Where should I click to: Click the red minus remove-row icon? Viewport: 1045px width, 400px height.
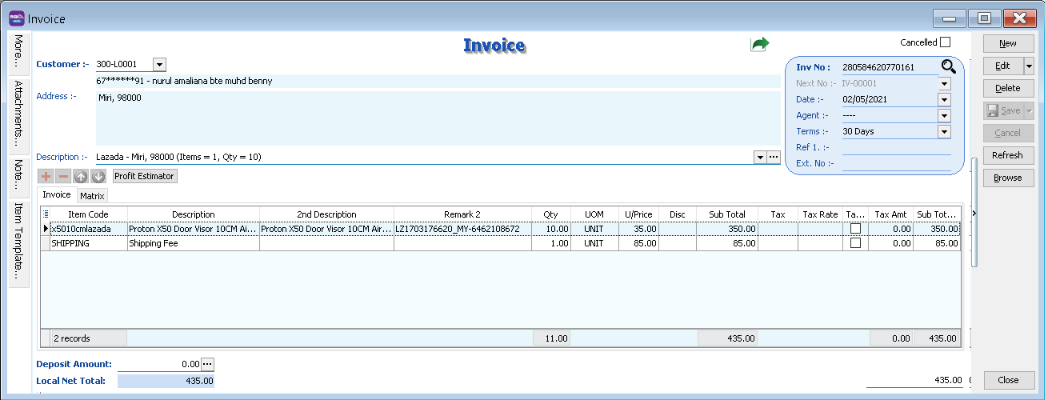click(x=63, y=176)
